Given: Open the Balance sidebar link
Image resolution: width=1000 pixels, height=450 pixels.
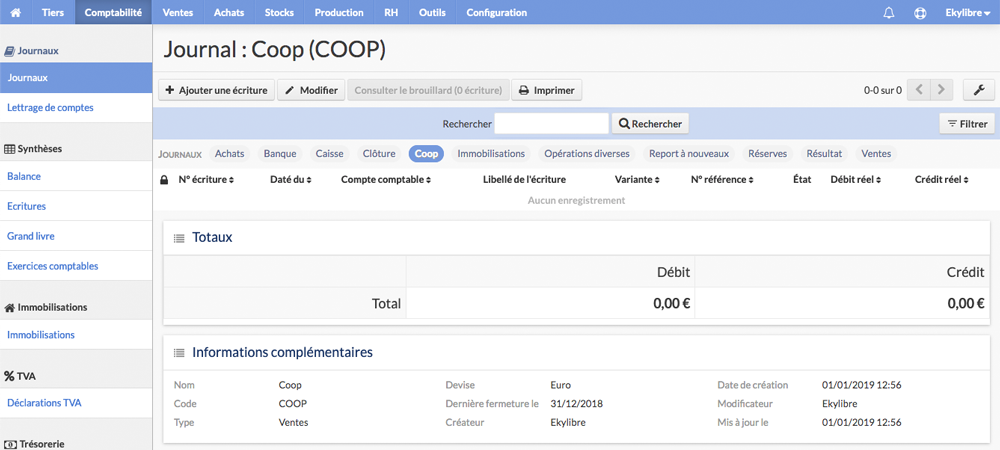Looking at the screenshot, I should click(76, 177).
